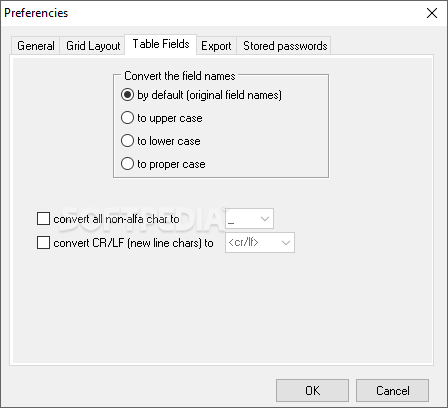Click the Convert the field names label

pos(180,76)
